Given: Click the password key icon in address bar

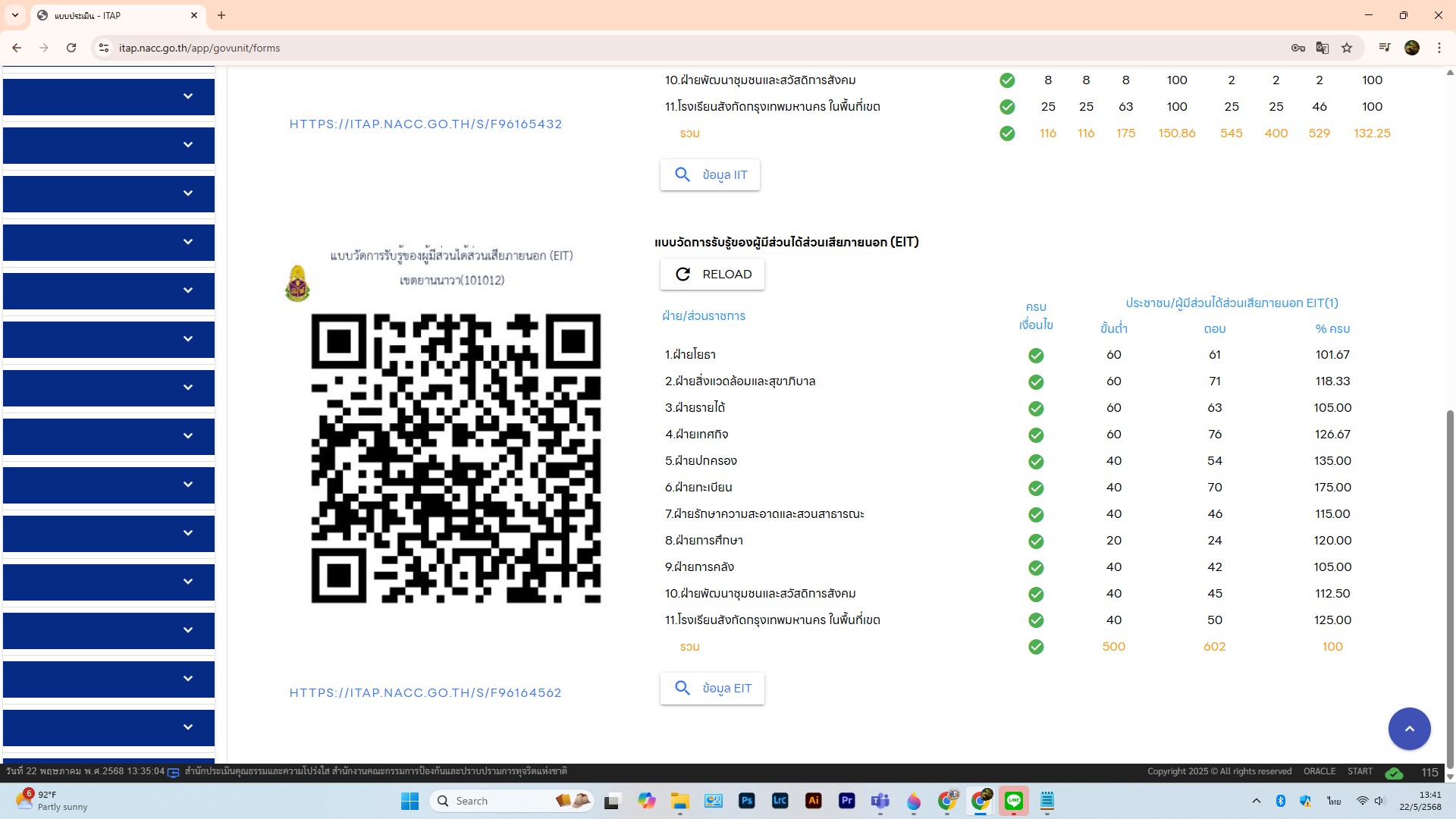Looking at the screenshot, I should point(1298,48).
